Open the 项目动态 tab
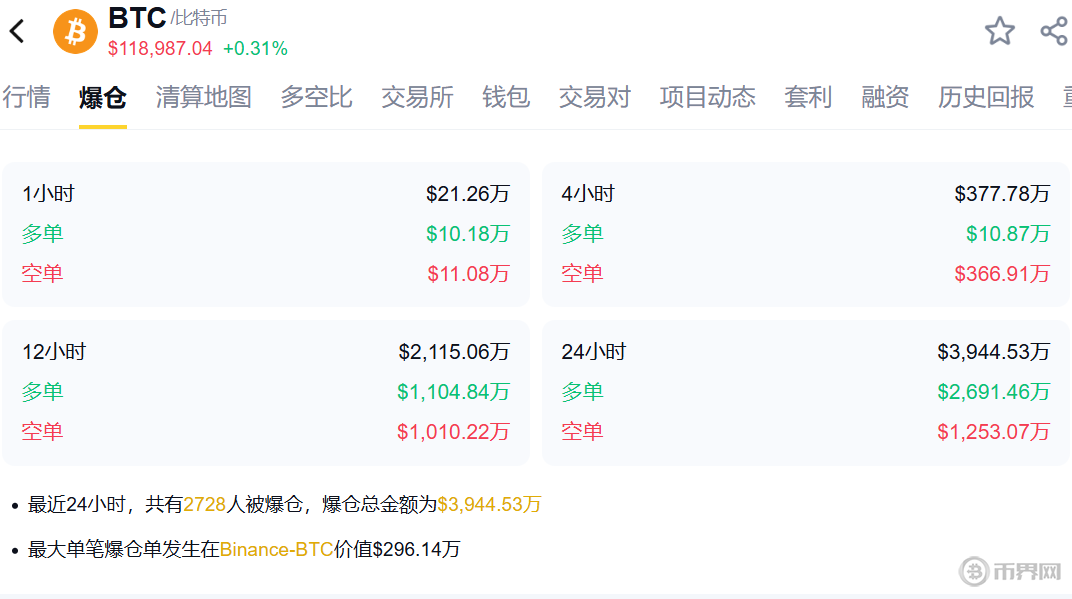This screenshot has width=1072, height=599. point(707,97)
